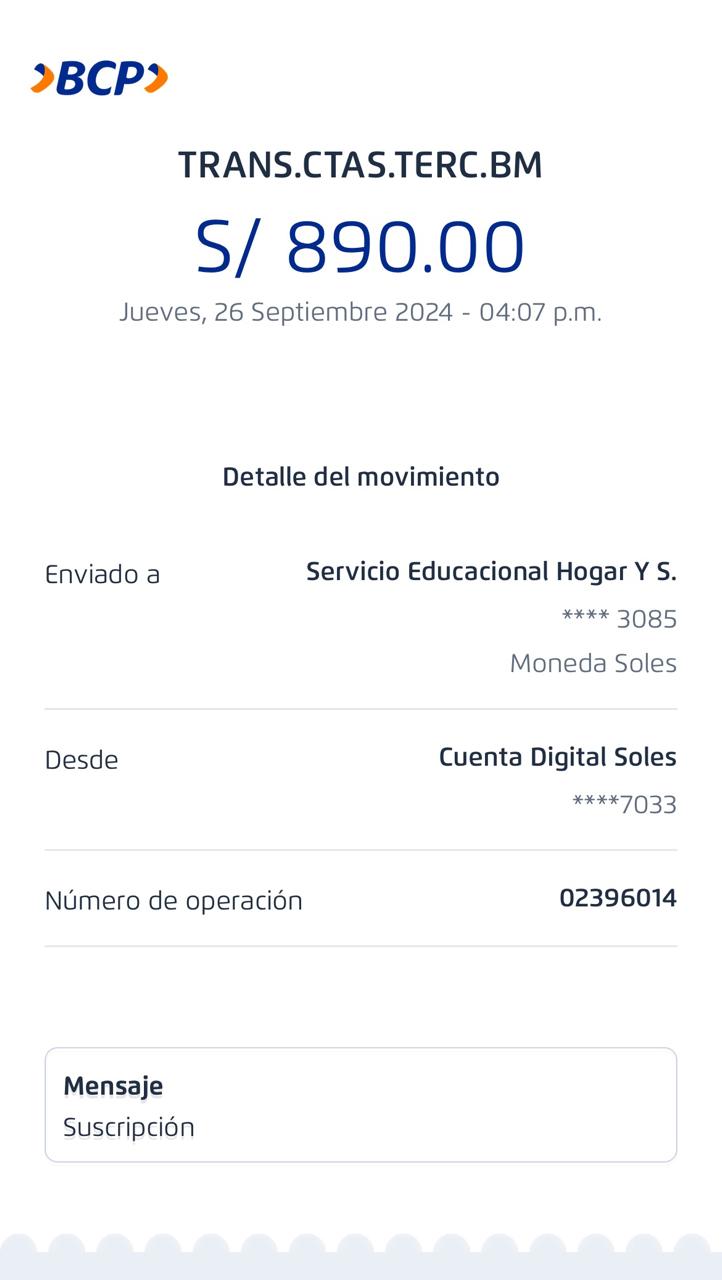Select recipient Servicio Educacional Hogar Y S.
This screenshot has width=722, height=1280.
pyautogui.click(x=491, y=571)
